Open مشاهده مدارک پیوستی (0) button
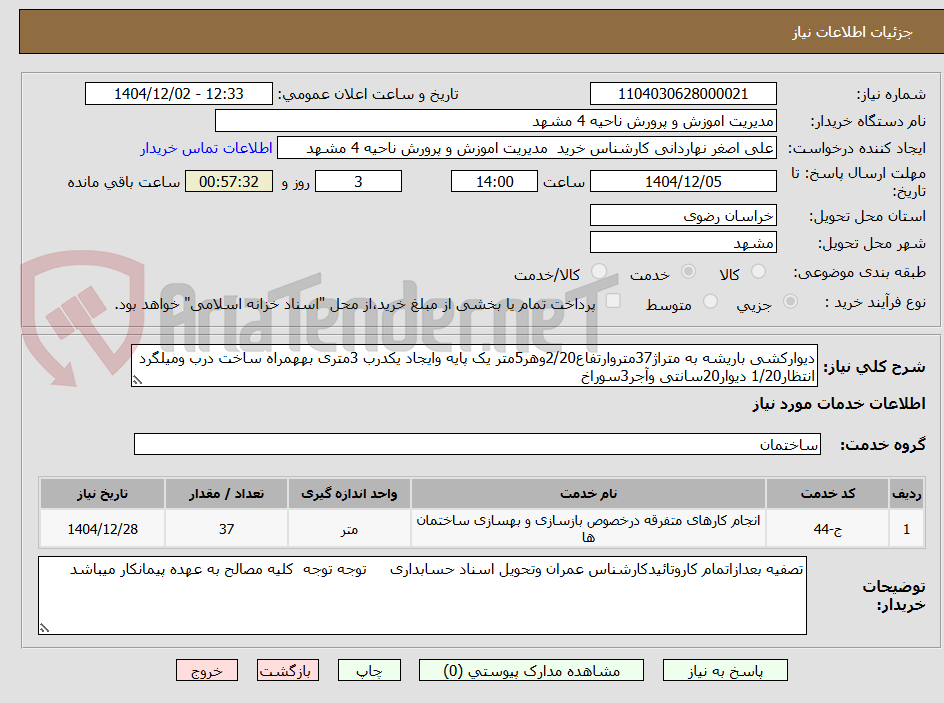The height and width of the screenshot is (703, 944). (x=531, y=670)
